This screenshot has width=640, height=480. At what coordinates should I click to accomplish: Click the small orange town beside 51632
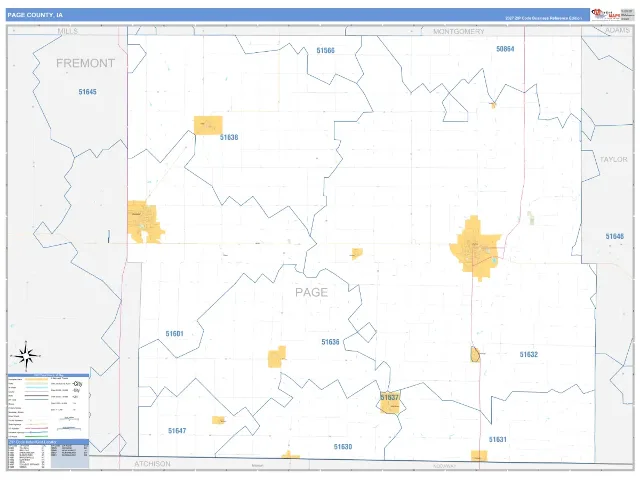point(475,354)
